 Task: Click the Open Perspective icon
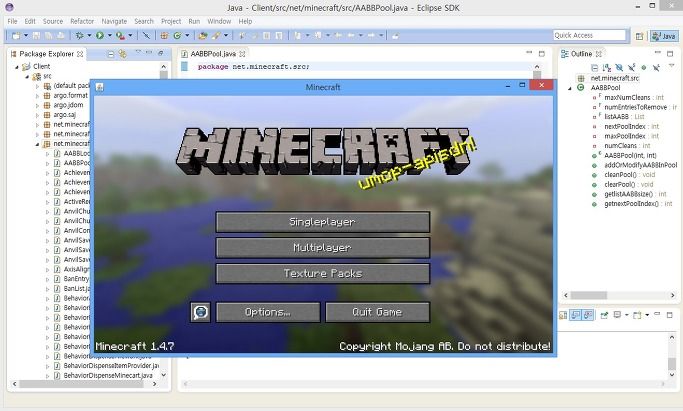click(639, 36)
